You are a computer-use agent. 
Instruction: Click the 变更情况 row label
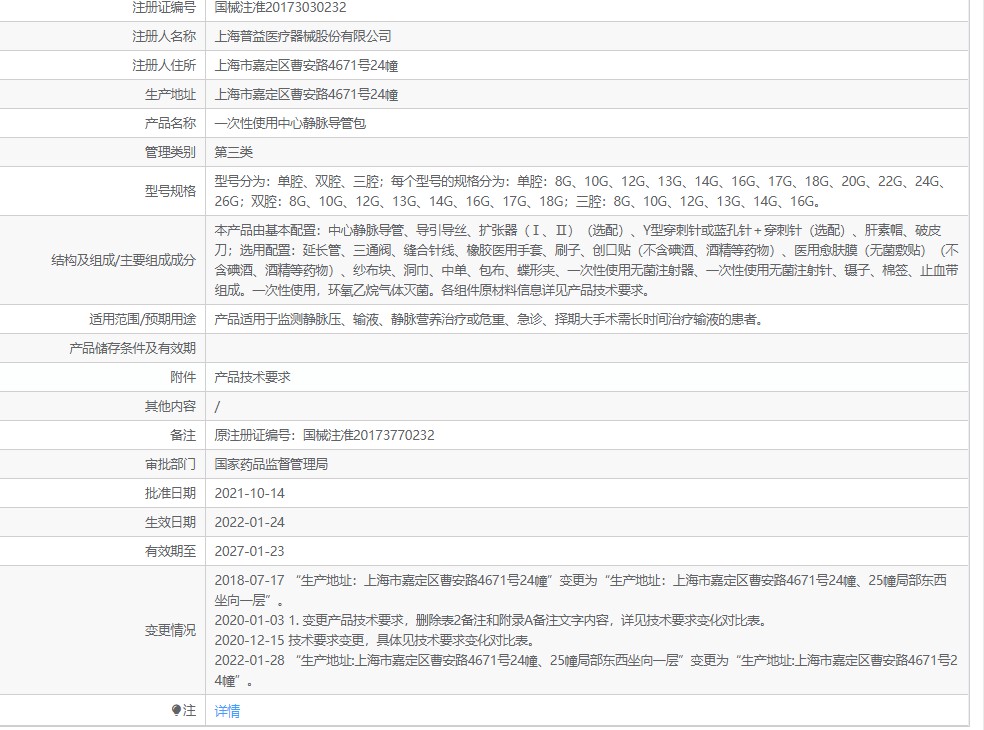click(170, 630)
